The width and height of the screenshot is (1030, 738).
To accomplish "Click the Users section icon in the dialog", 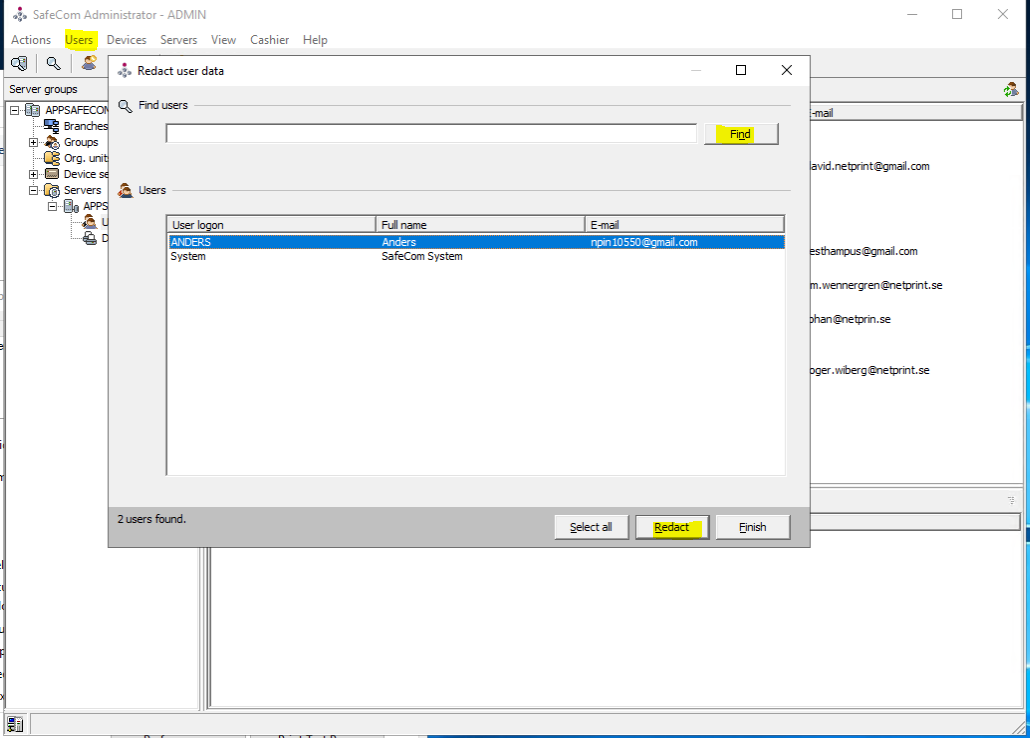I will click(x=125, y=190).
